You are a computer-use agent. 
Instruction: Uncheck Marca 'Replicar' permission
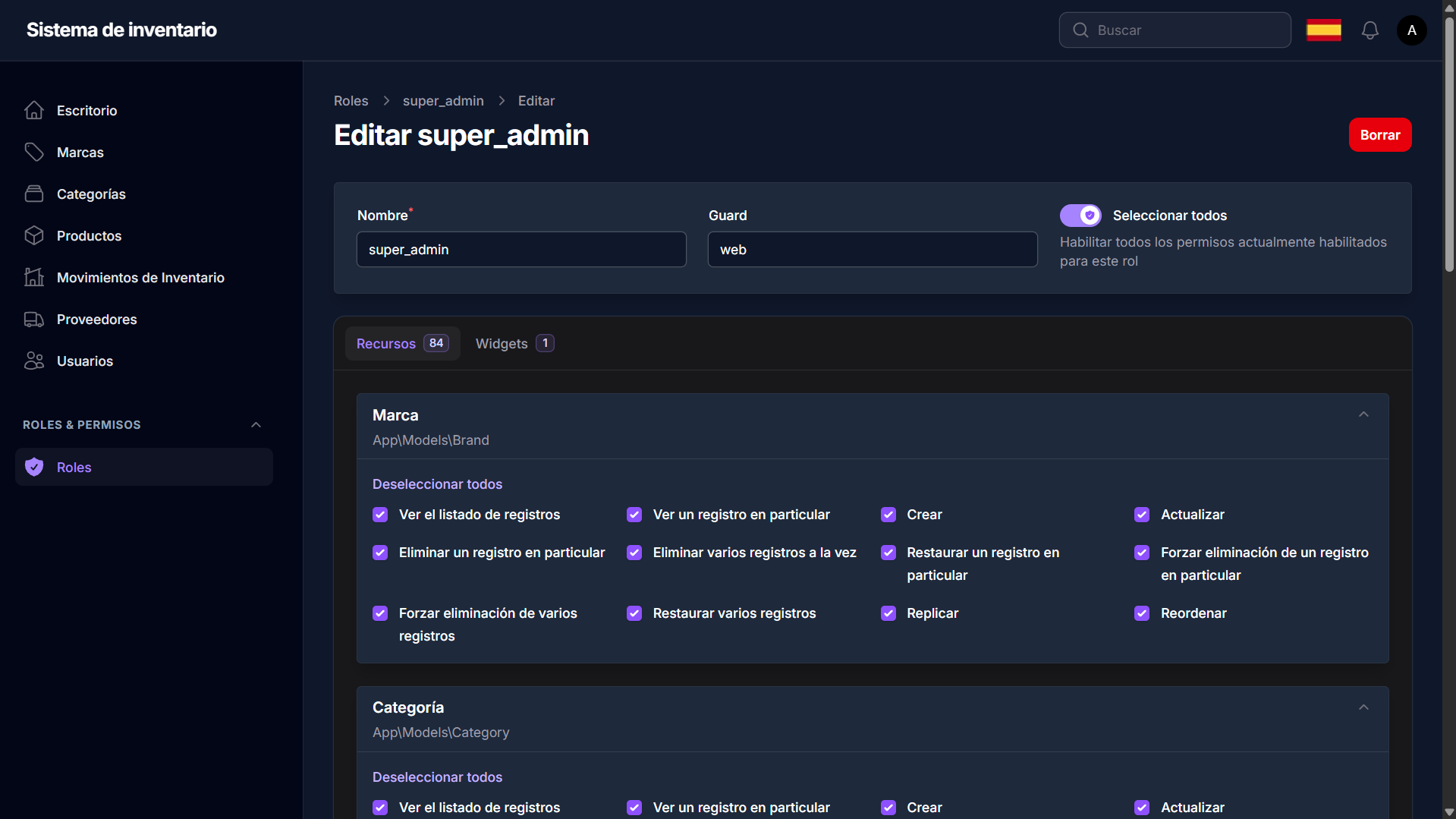pos(888,613)
